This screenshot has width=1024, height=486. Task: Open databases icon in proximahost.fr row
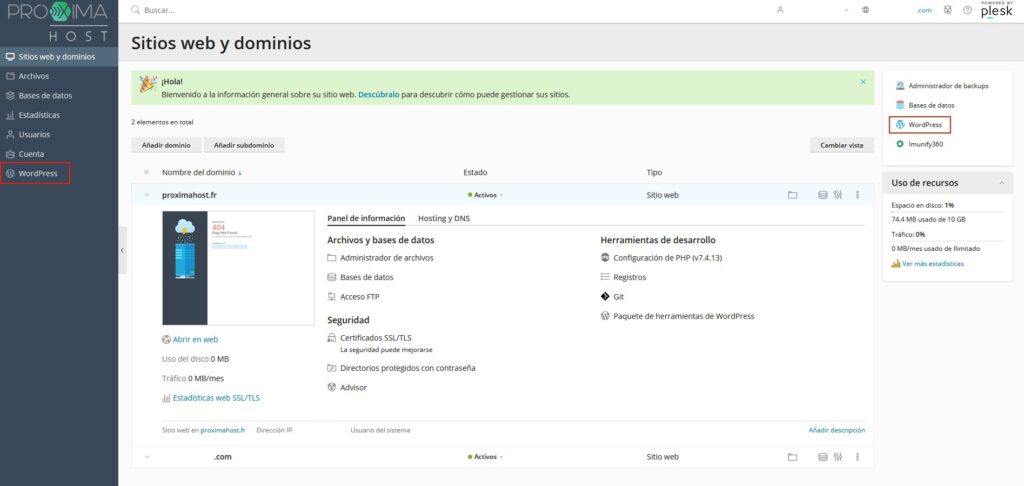pos(823,195)
